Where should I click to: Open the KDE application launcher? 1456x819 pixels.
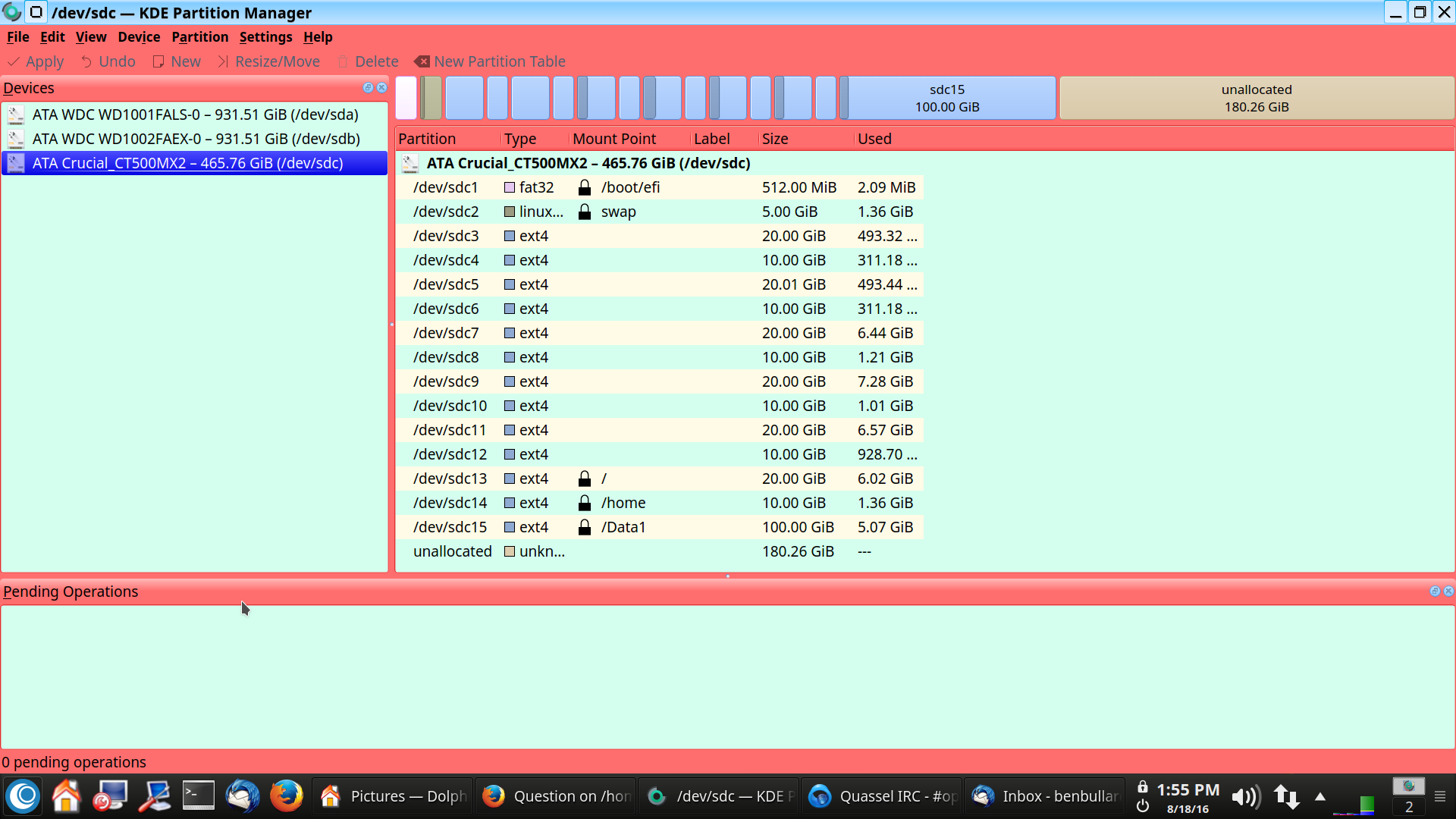24,795
